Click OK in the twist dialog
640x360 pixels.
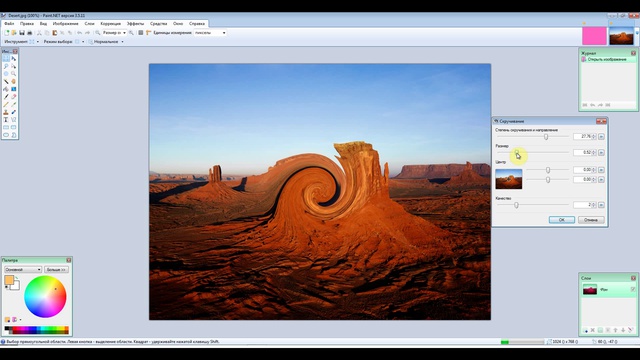tap(562, 220)
